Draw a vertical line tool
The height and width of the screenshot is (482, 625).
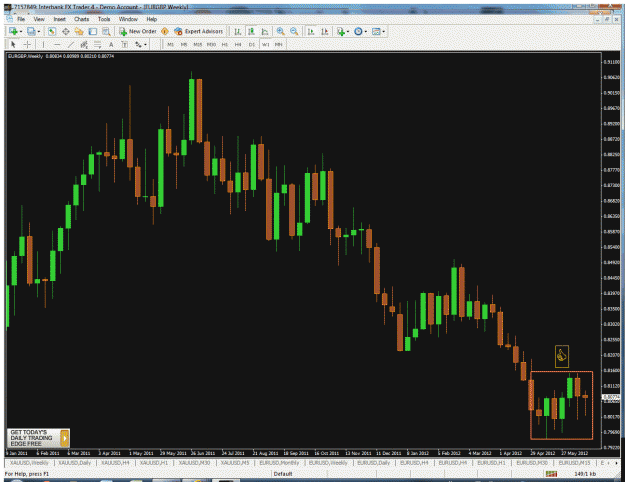43,45
